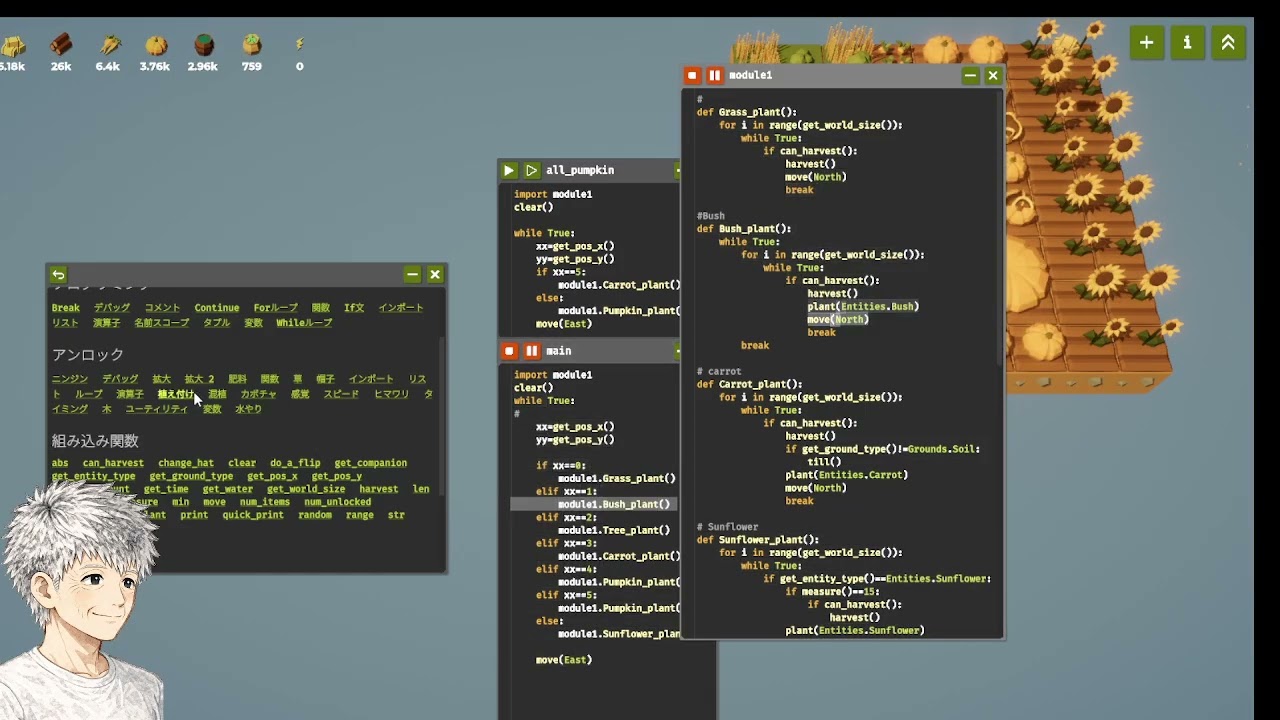Pause execution from the module1 window
1280x720 pixels.
tap(715, 75)
